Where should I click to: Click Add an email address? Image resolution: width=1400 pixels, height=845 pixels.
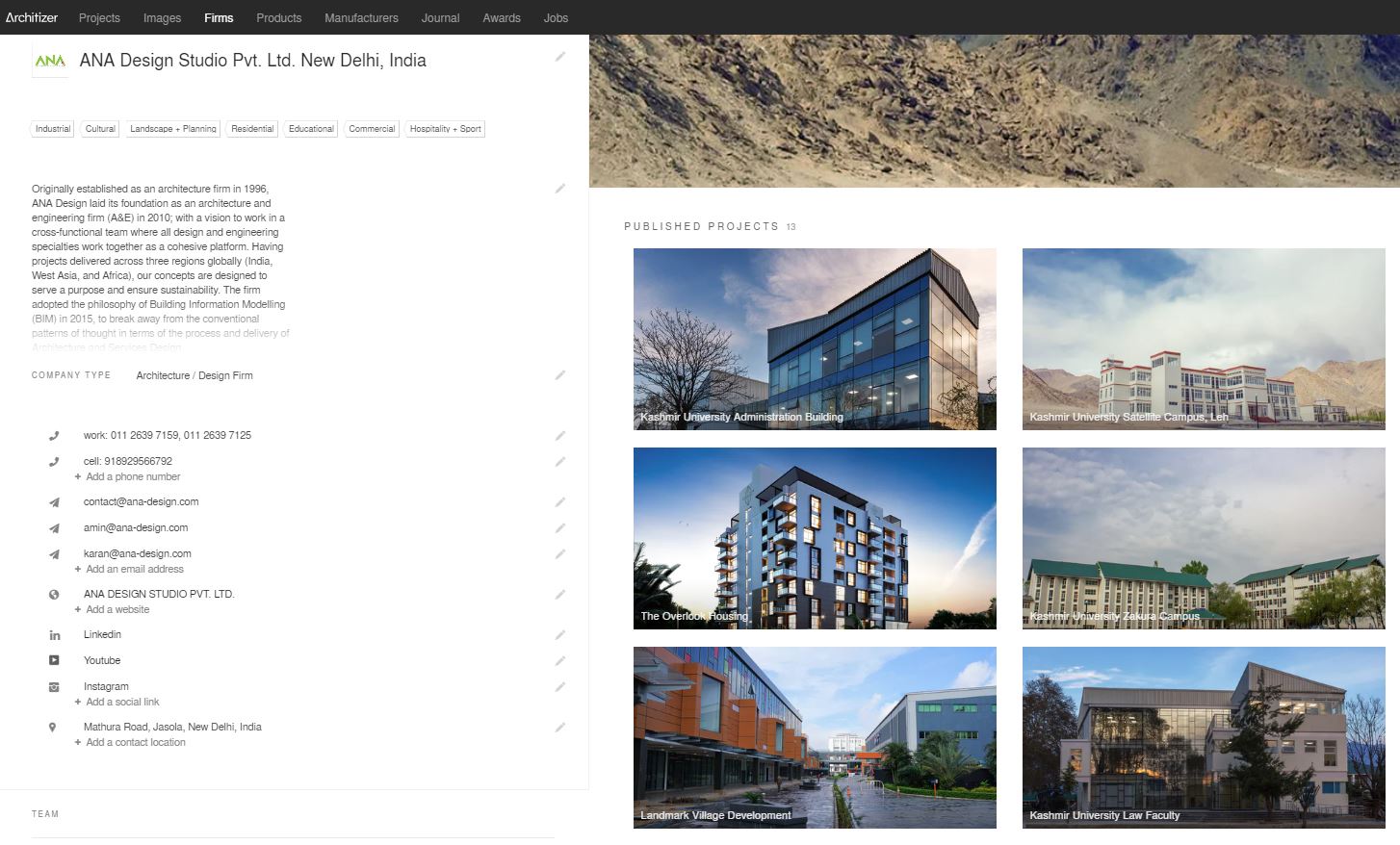pyautogui.click(x=134, y=569)
